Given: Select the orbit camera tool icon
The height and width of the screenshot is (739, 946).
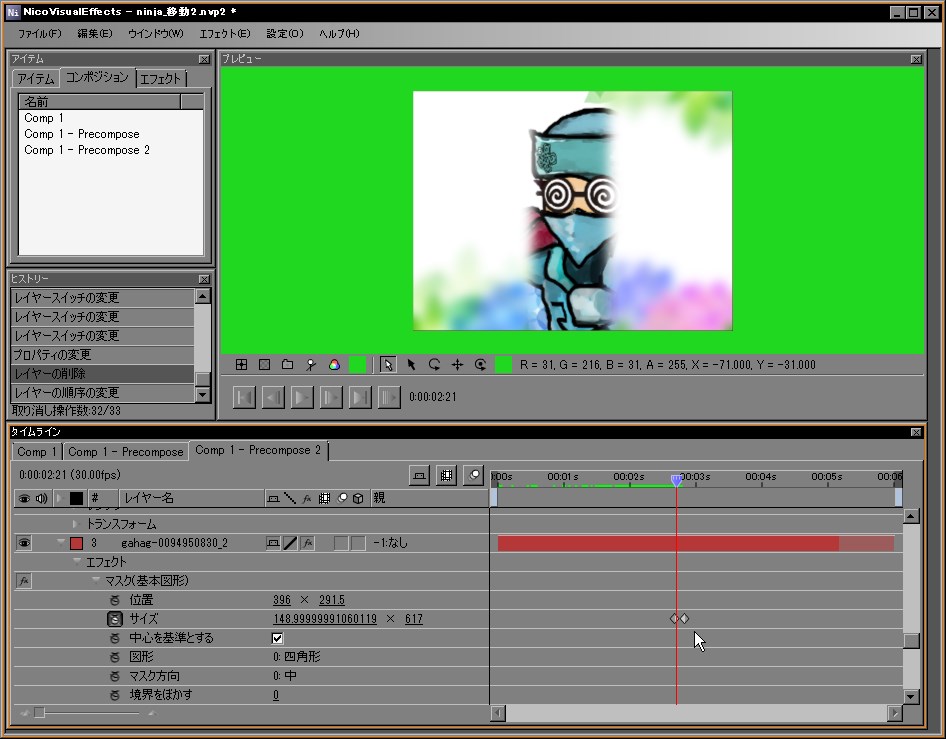Looking at the screenshot, I should [x=480, y=364].
